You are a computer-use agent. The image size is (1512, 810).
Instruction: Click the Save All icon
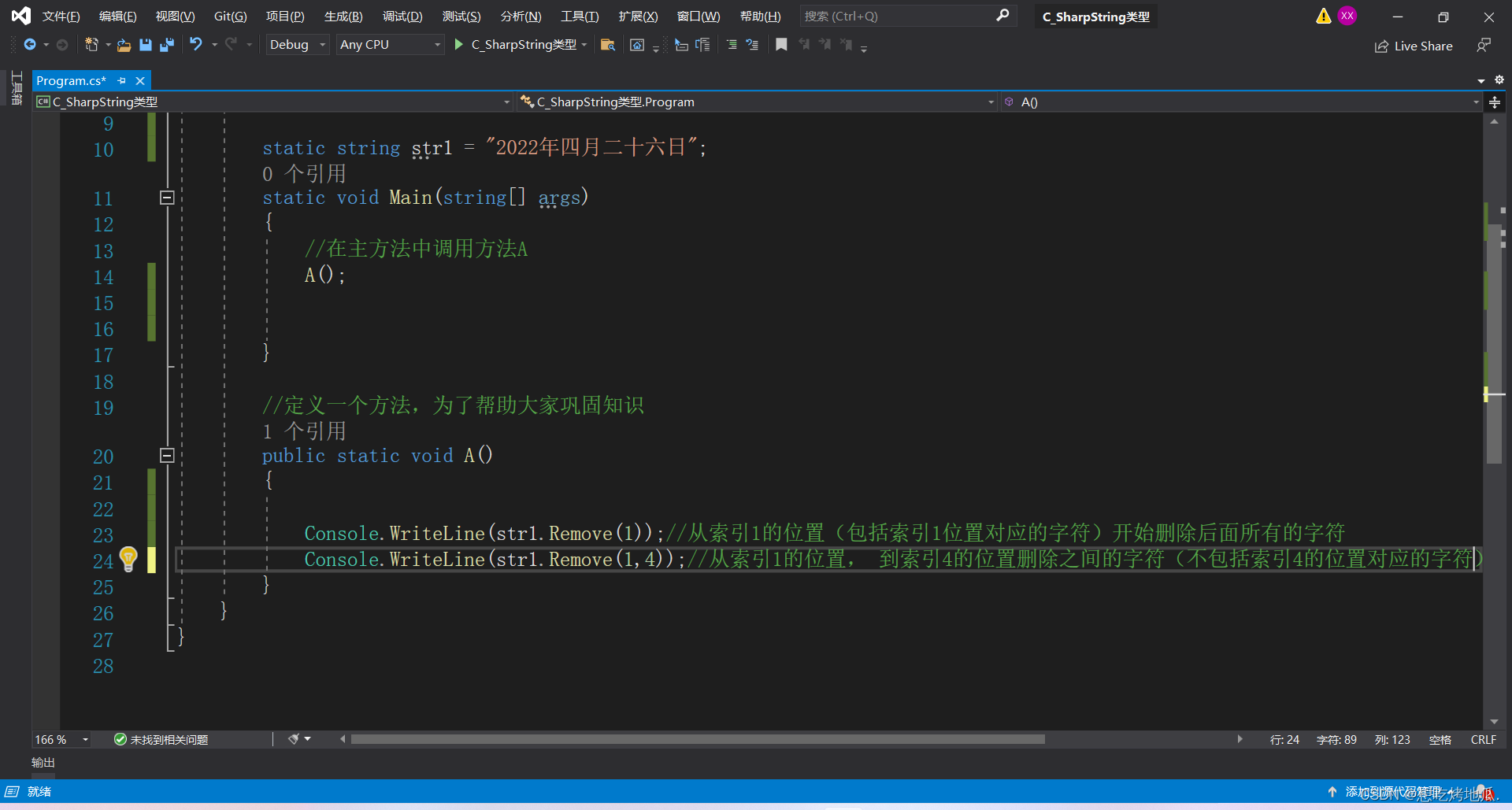point(167,45)
